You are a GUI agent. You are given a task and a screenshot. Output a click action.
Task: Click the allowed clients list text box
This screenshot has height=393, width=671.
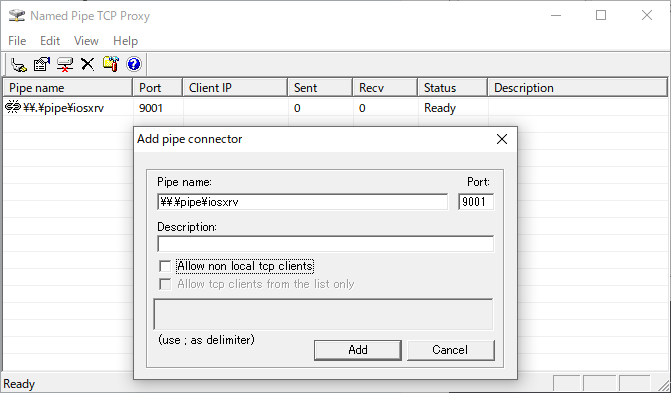click(324, 315)
